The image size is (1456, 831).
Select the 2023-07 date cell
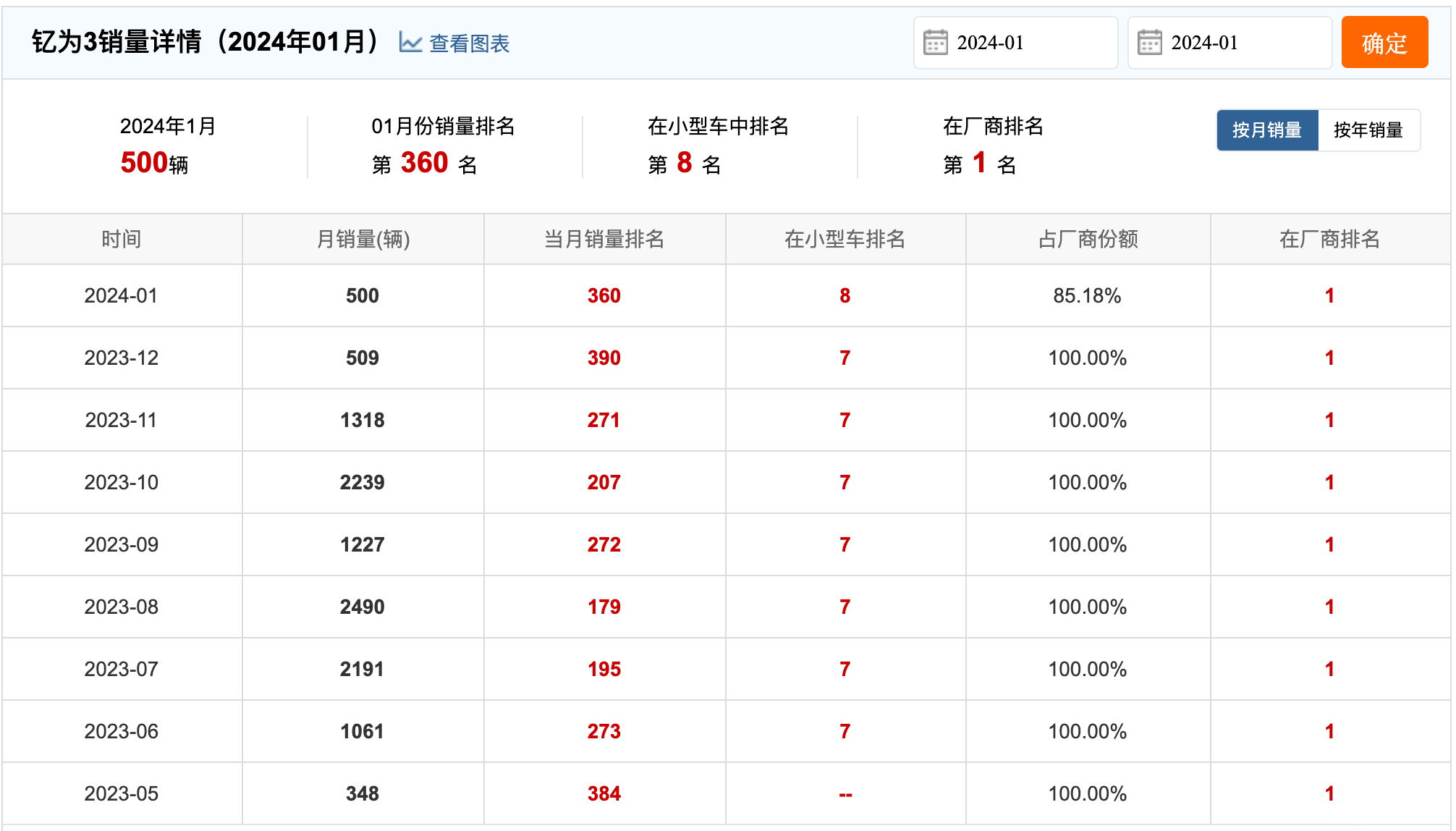pyautogui.click(x=121, y=669)
